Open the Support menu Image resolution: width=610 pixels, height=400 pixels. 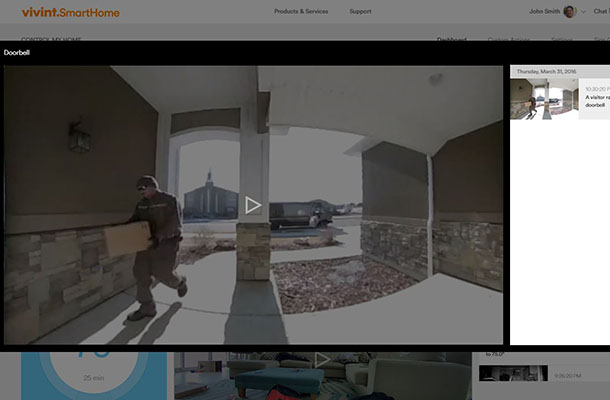360,12
